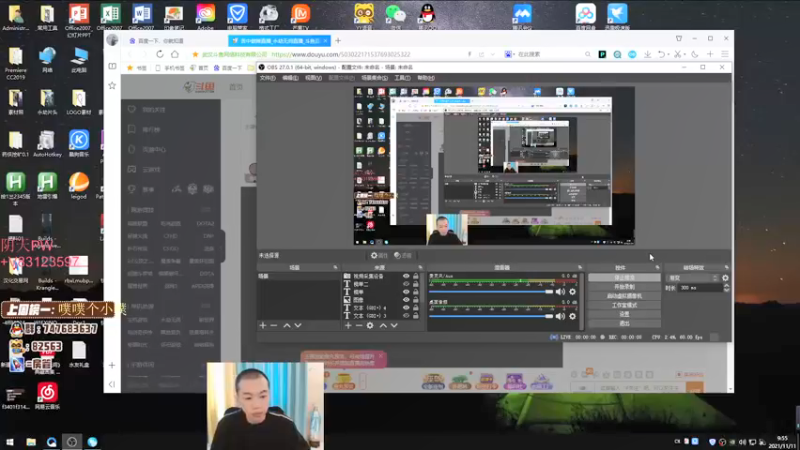Adjust the 麦克风/Aux volume slider

pyautogui.click(x=491, y=292)
